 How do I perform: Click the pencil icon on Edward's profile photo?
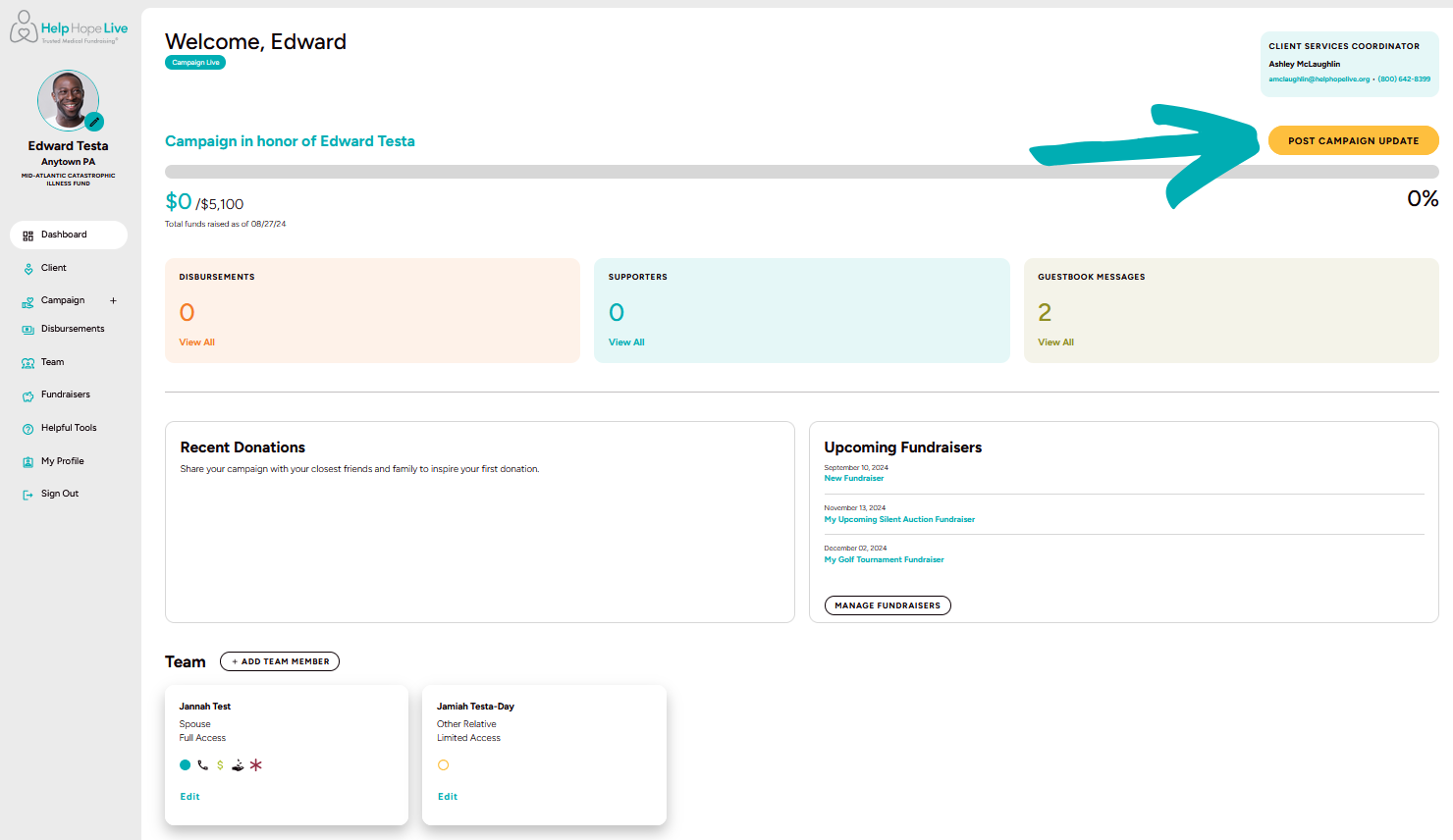pyautogui.click(x=94, y=122)
